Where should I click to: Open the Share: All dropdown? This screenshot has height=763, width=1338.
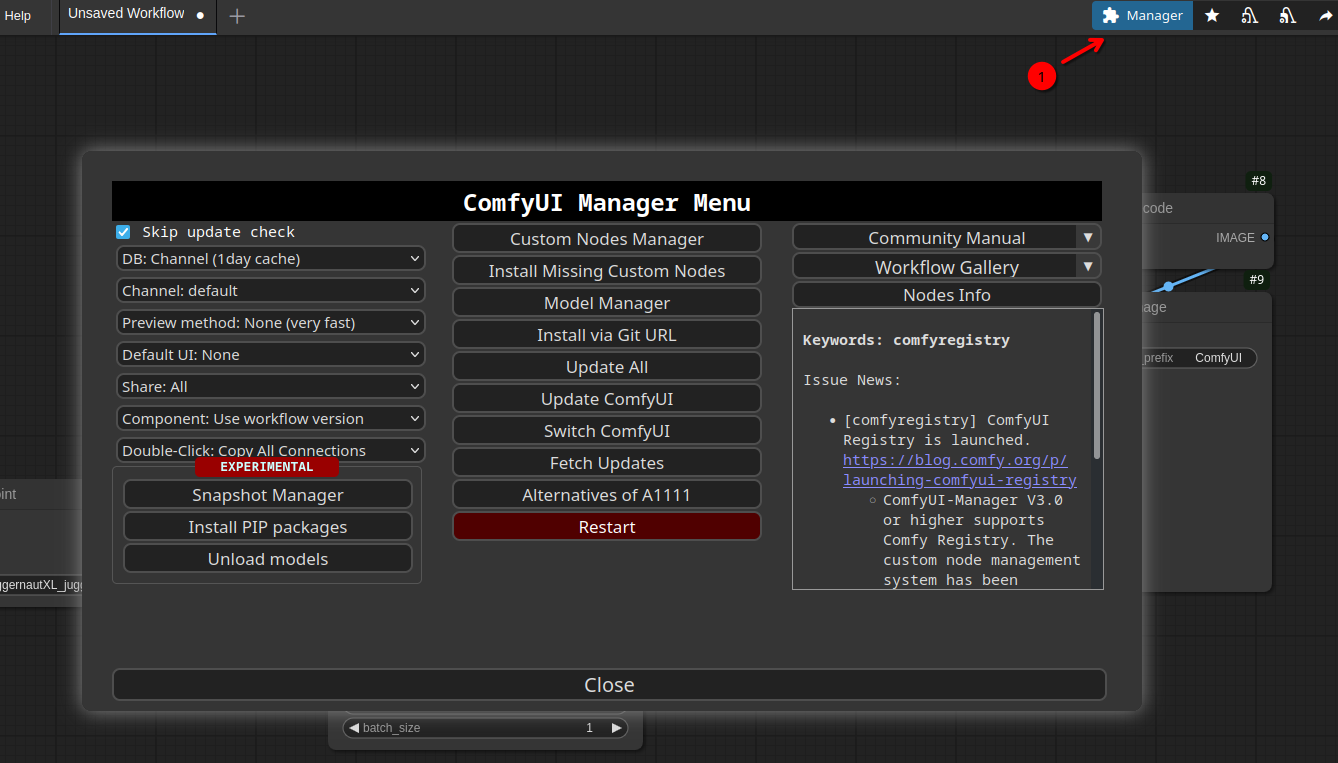[271, 387]
